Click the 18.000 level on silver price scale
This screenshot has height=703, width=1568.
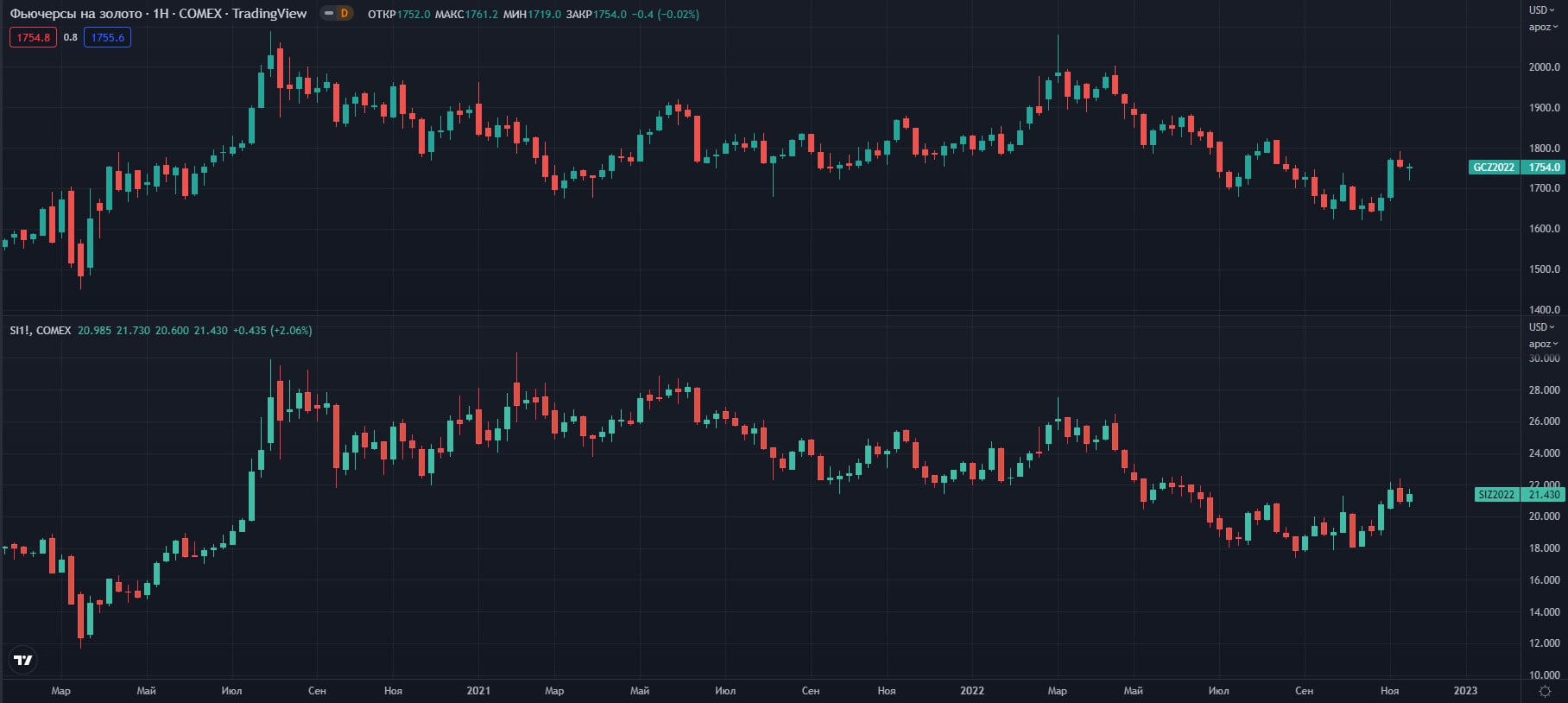tap(1544, 548)
